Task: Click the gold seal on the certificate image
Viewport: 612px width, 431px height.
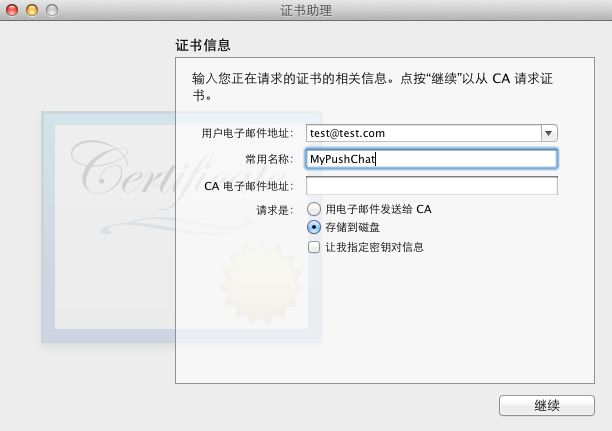Action: pyautogui.click(x=262, y=283)
